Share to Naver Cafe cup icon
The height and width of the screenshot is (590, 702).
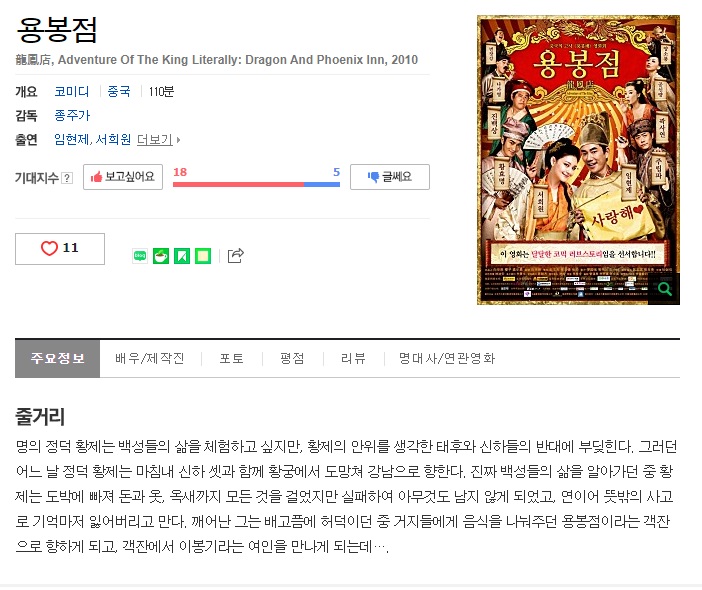(161, 256)
